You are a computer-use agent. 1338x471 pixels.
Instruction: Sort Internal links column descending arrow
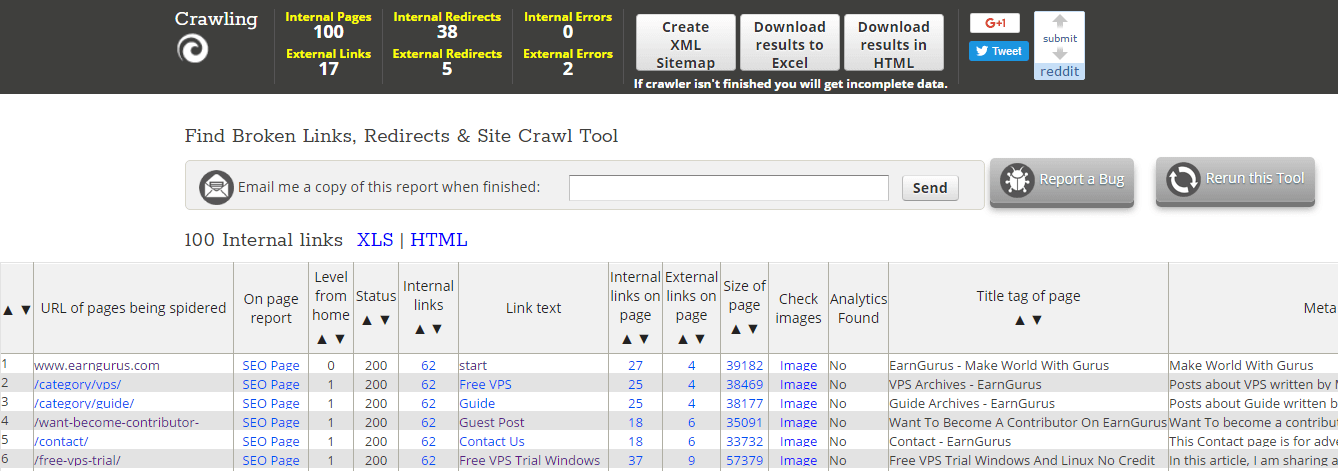coord(437,329)
